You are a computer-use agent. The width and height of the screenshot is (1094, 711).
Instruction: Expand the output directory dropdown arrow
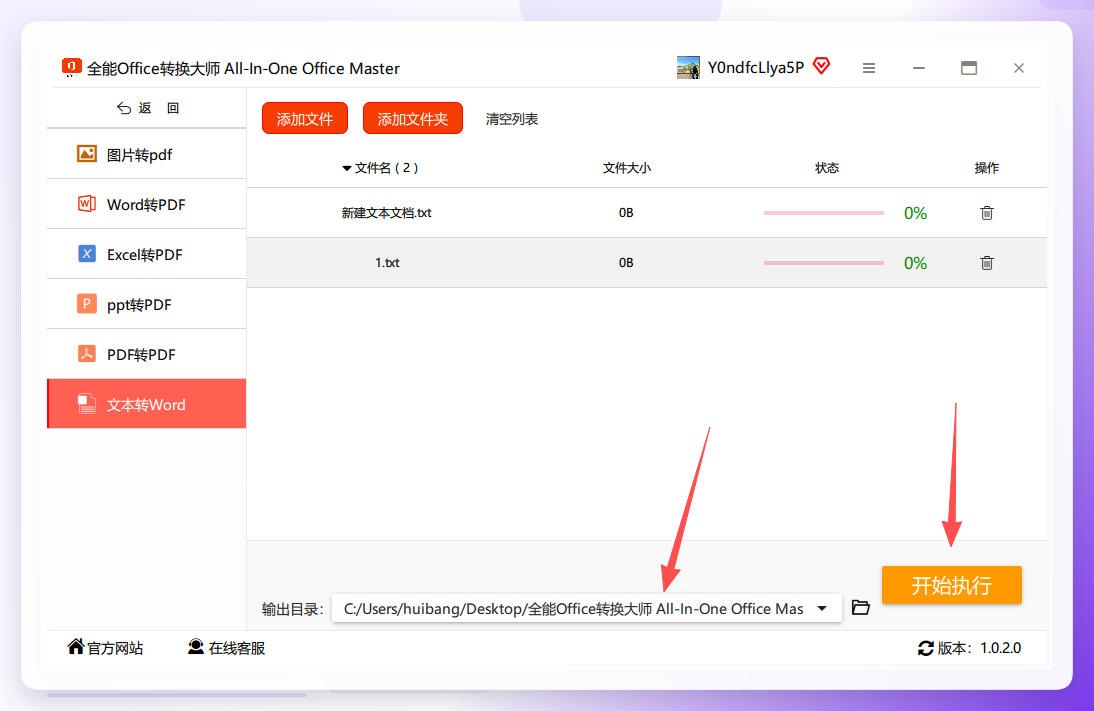[822, 608]
